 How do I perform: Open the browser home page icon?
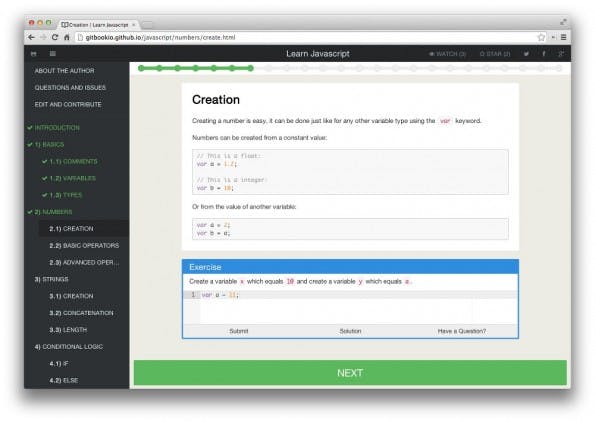[67, 37]
